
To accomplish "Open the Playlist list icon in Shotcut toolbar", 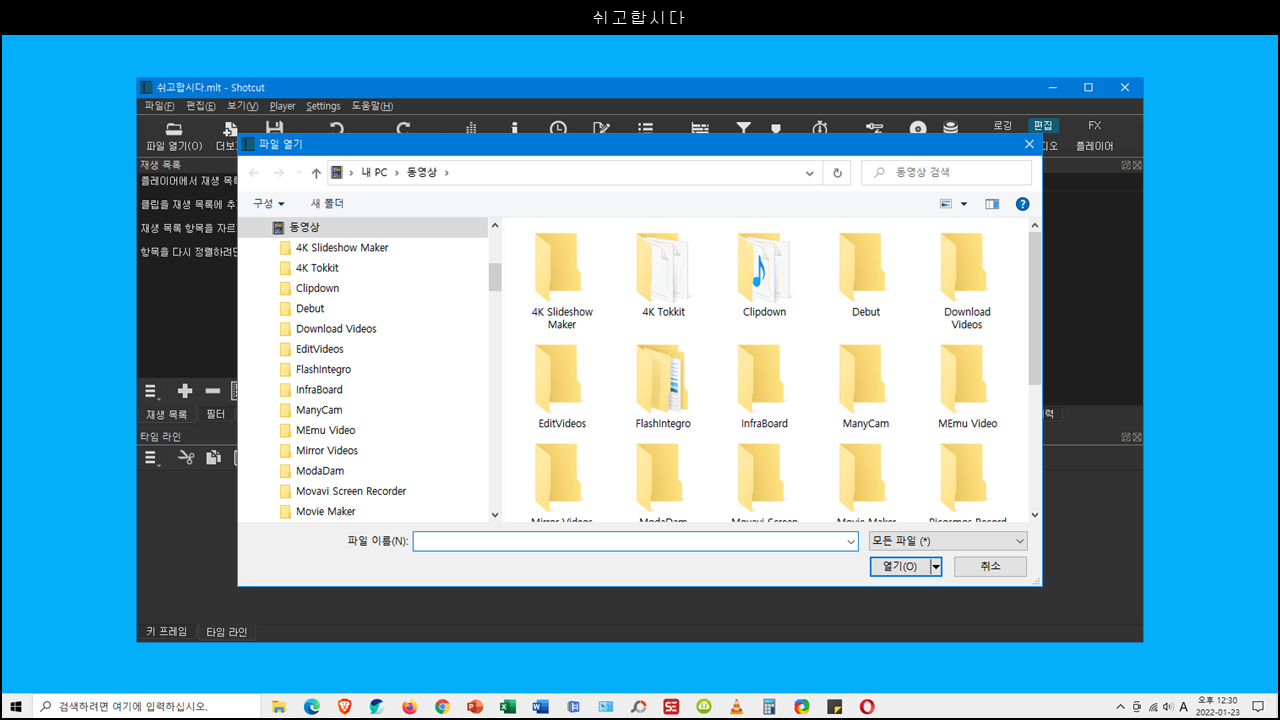I will pos(645,128).
